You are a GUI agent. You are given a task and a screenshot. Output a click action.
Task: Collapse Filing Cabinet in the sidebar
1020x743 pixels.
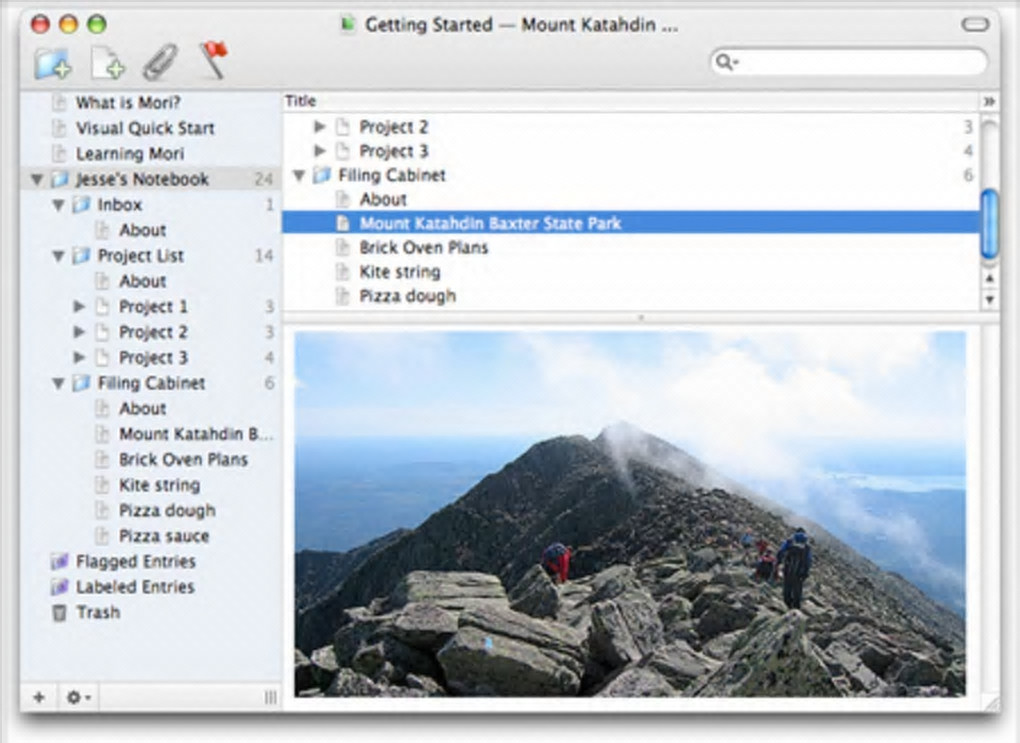pyautogui.click(x=59, y=383)
